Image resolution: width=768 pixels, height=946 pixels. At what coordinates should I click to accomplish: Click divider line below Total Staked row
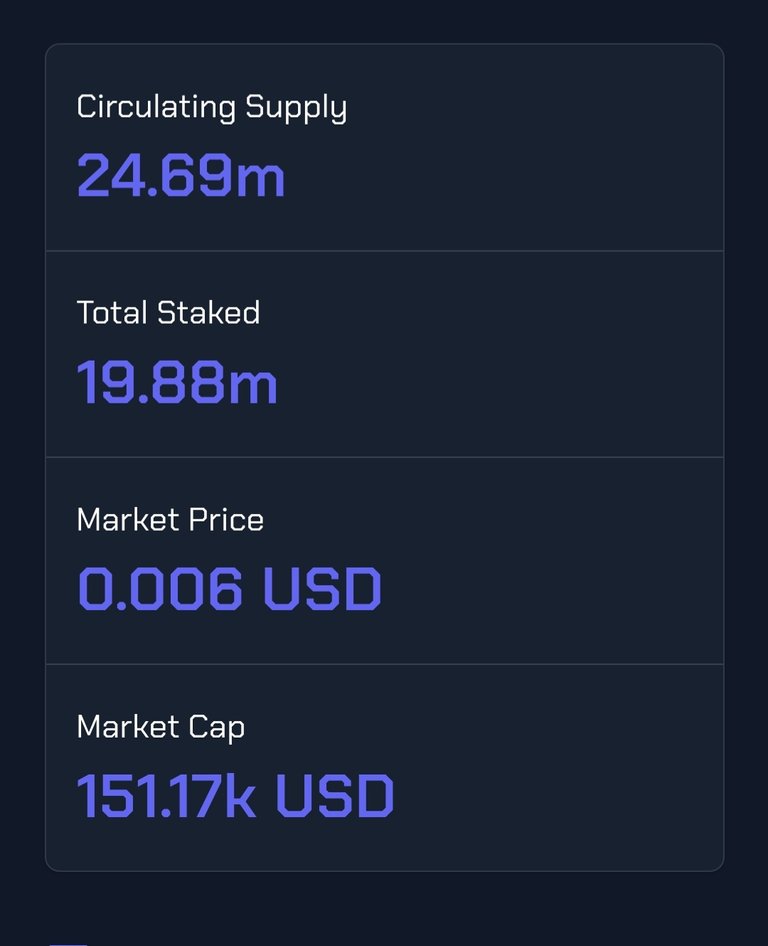(x=384, y=457)
